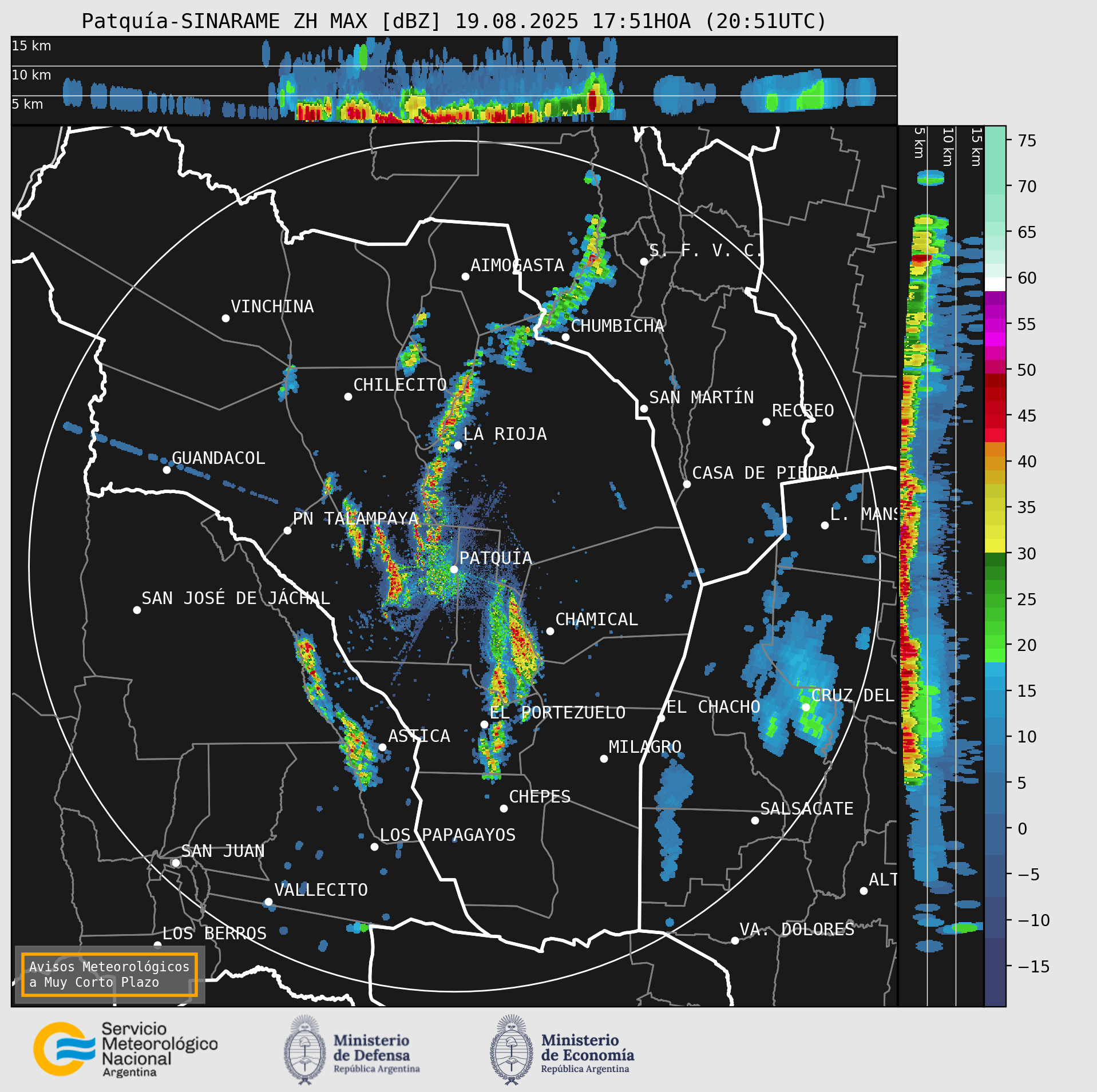The height and width of the screenshot is (1092, 1097).
Task: Click the Ministerio de Economía emblem
Action: (512, 1050)
